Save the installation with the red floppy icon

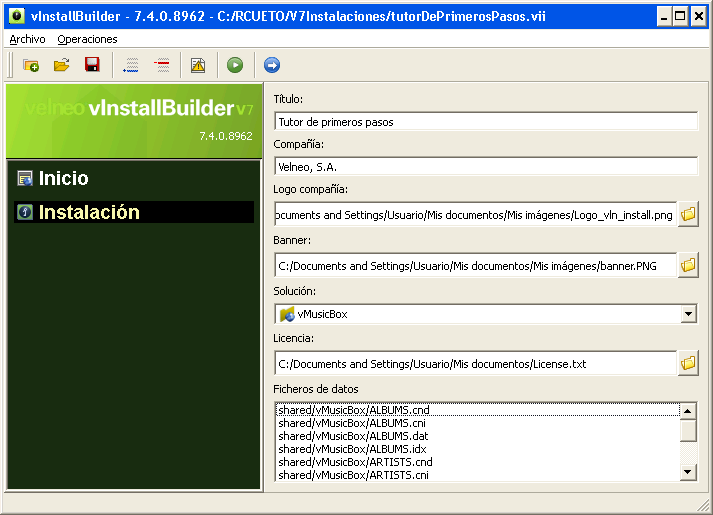click(x=92, y=65)
